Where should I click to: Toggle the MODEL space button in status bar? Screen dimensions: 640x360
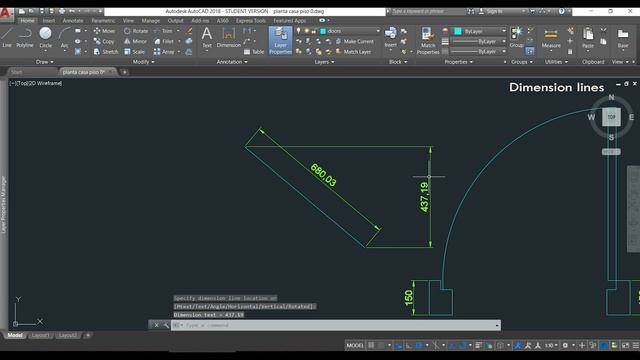(355, 345)
